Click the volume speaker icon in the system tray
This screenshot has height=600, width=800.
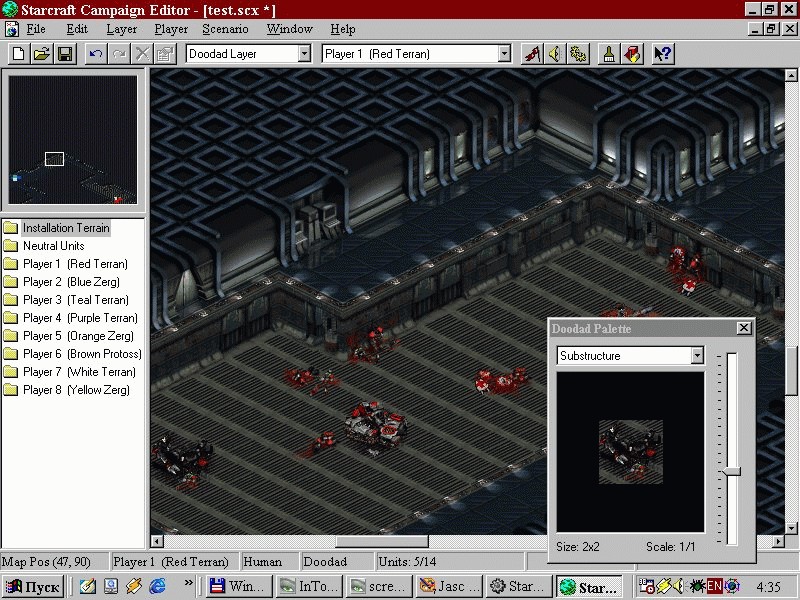point(679,586)
